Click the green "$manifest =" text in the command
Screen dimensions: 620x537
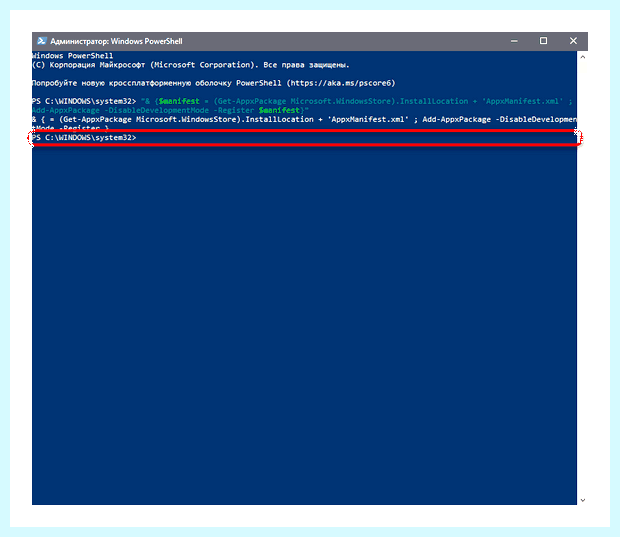pyautogui.click(x=183, y=101)
